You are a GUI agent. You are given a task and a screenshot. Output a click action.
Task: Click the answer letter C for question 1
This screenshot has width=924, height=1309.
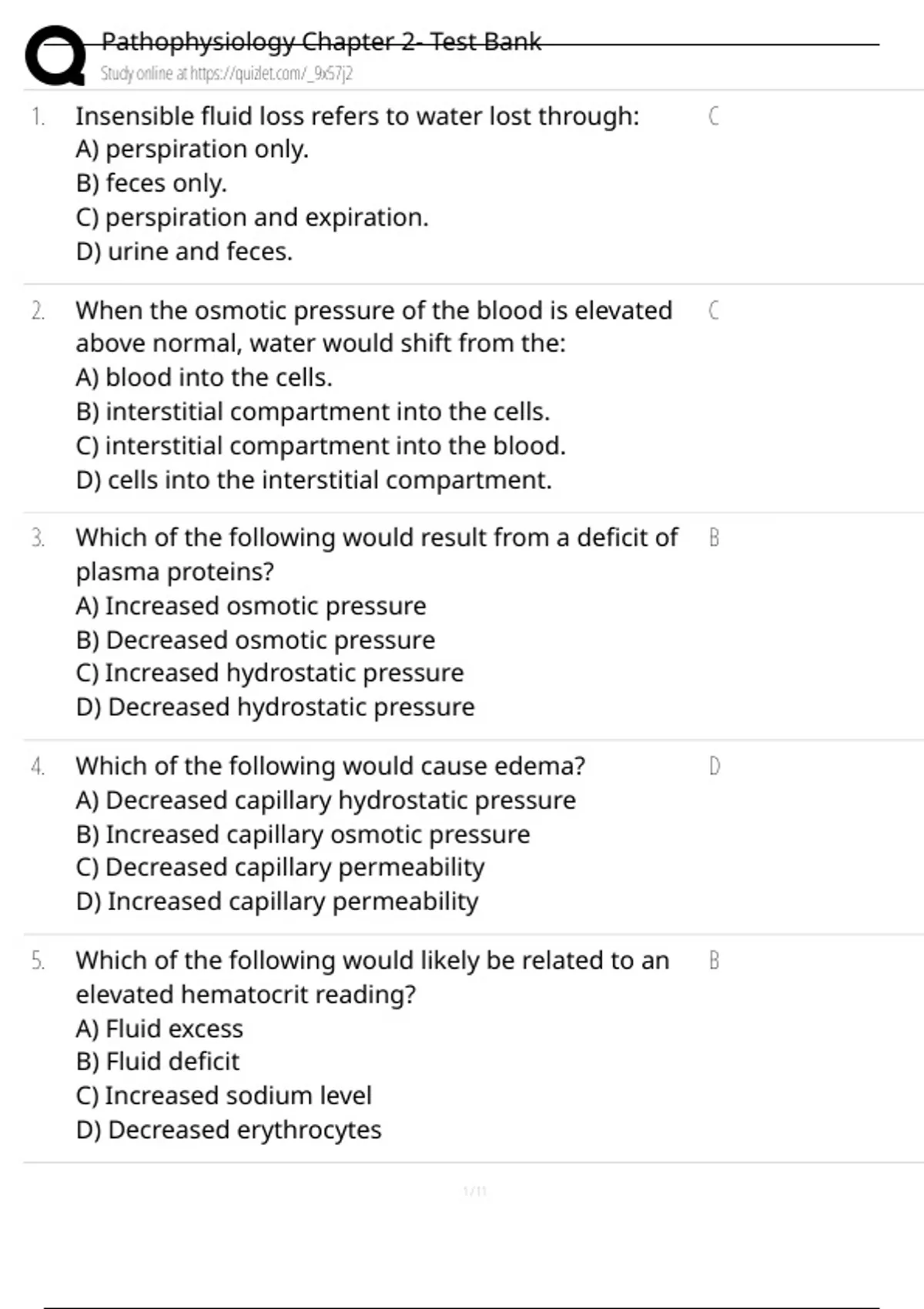[x=713, y=116]
